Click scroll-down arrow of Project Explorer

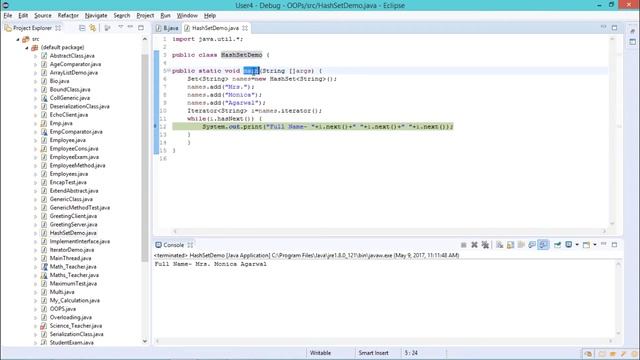[145, 341]
